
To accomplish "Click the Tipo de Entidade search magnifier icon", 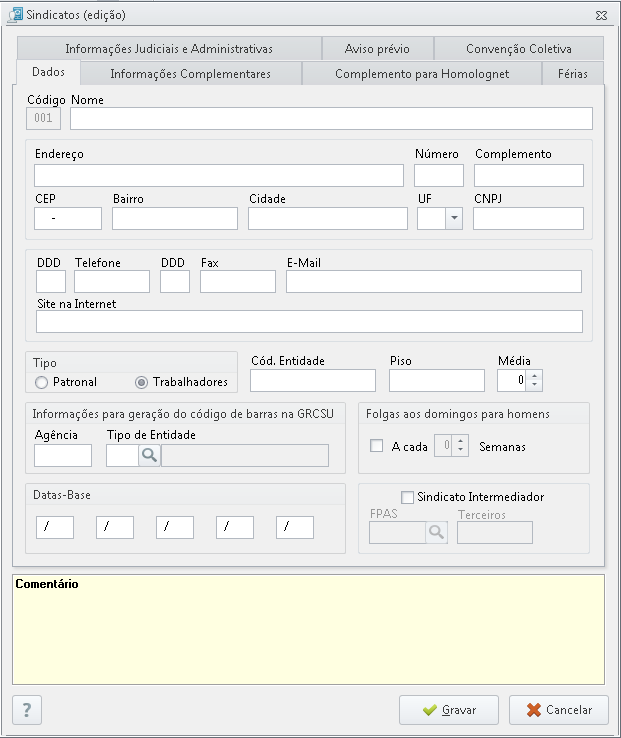I will point(149,455).
